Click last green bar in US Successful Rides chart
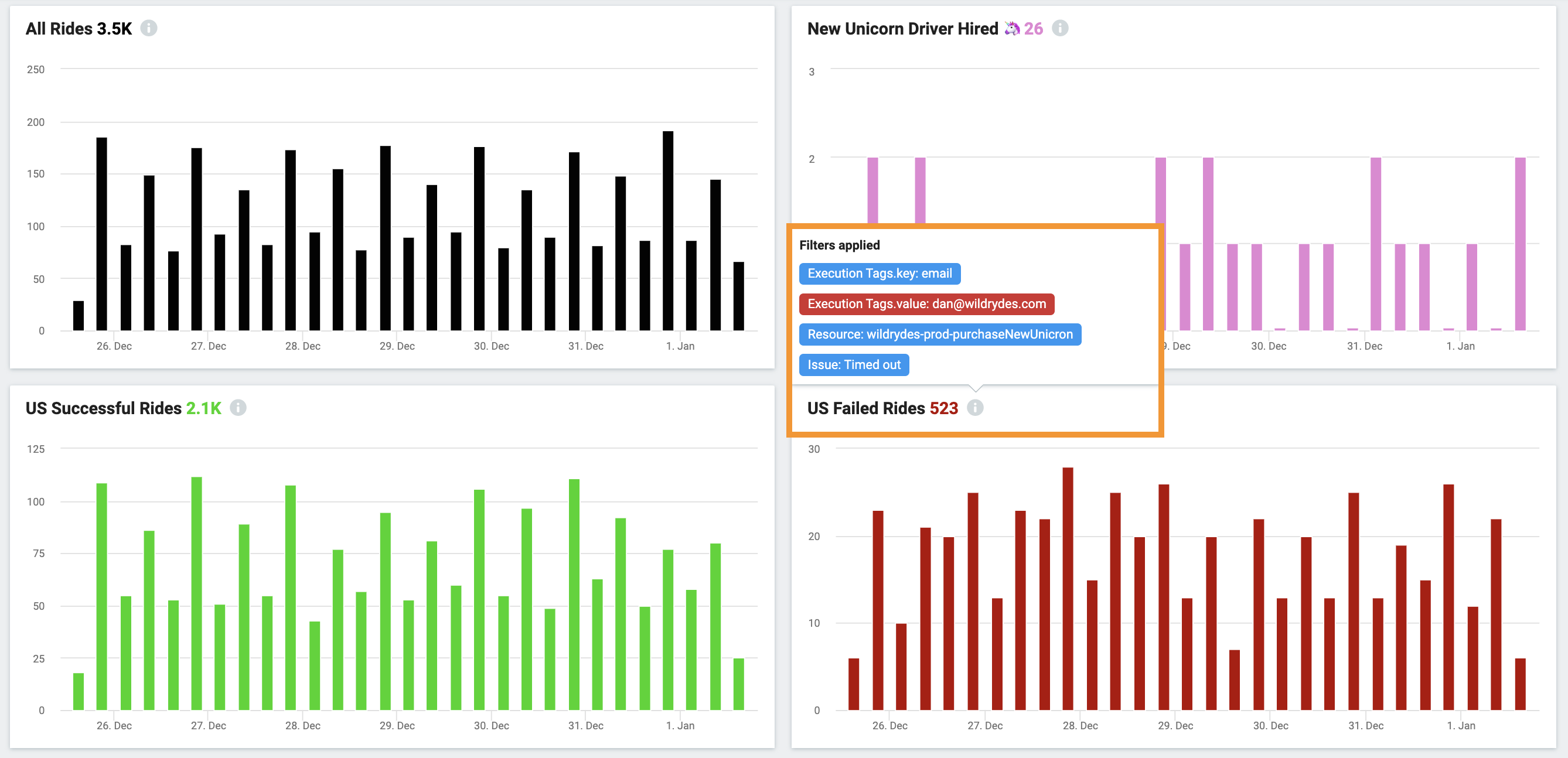Viewport: 1568px width, 758px height. coord(738,684)
